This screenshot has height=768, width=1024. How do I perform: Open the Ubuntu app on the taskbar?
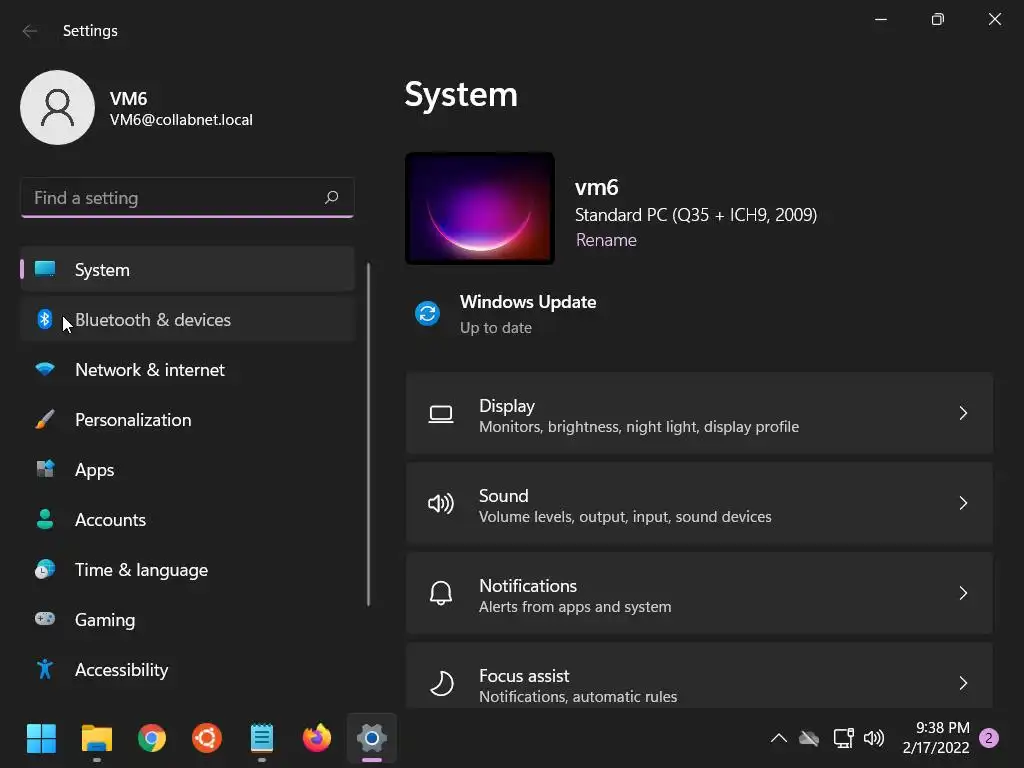coord(207,739)
